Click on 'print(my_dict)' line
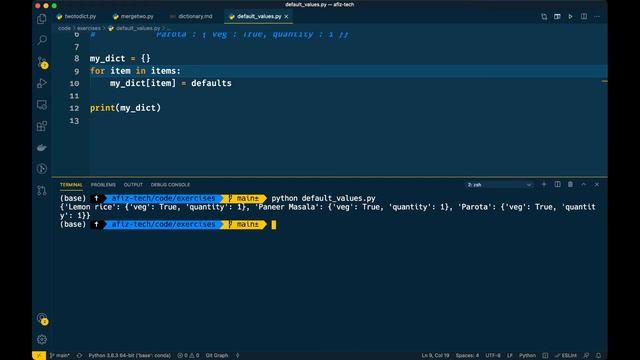This screenshot has width=640, height=360. coord(125,108)
